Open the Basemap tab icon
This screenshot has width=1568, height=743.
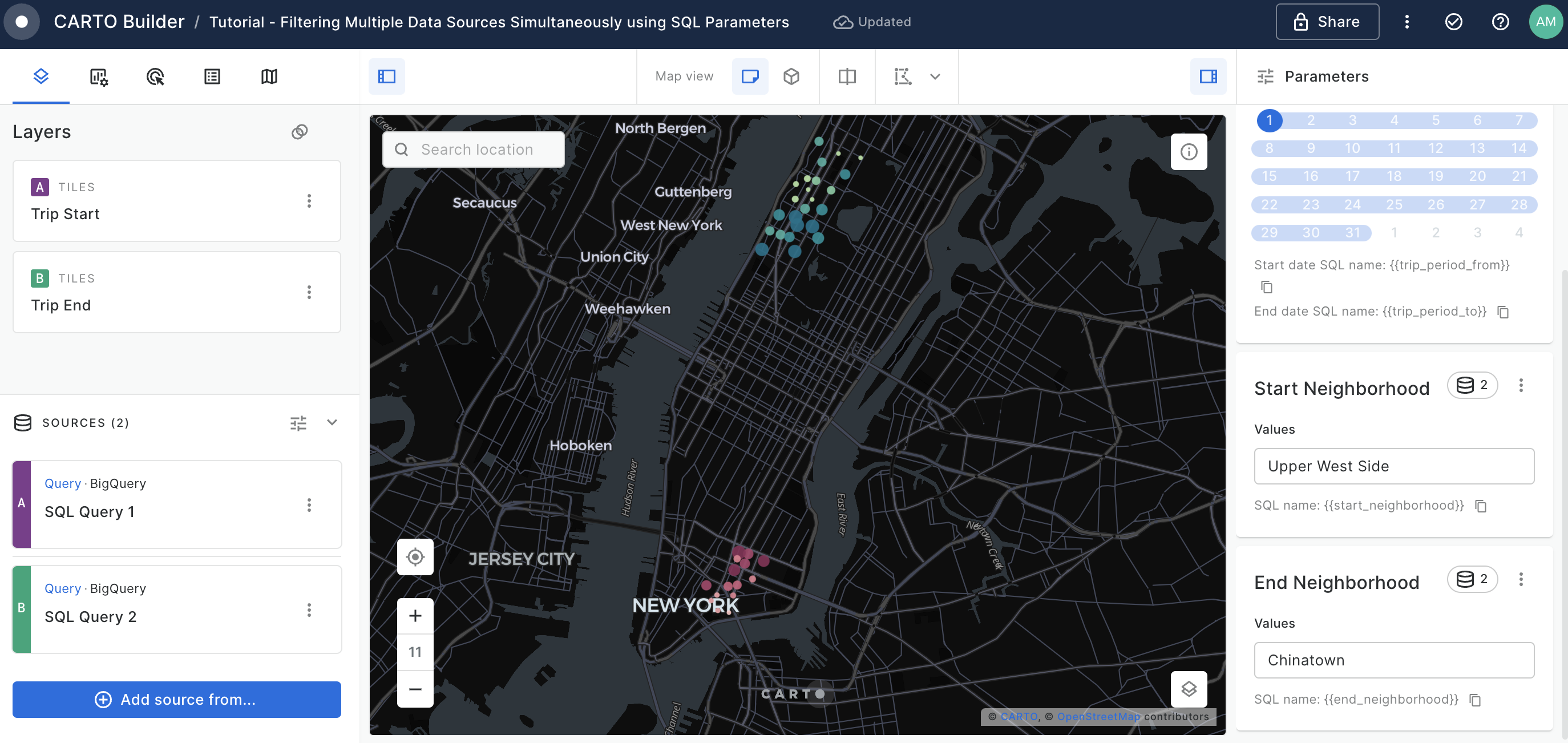click(x=269, y=76)
